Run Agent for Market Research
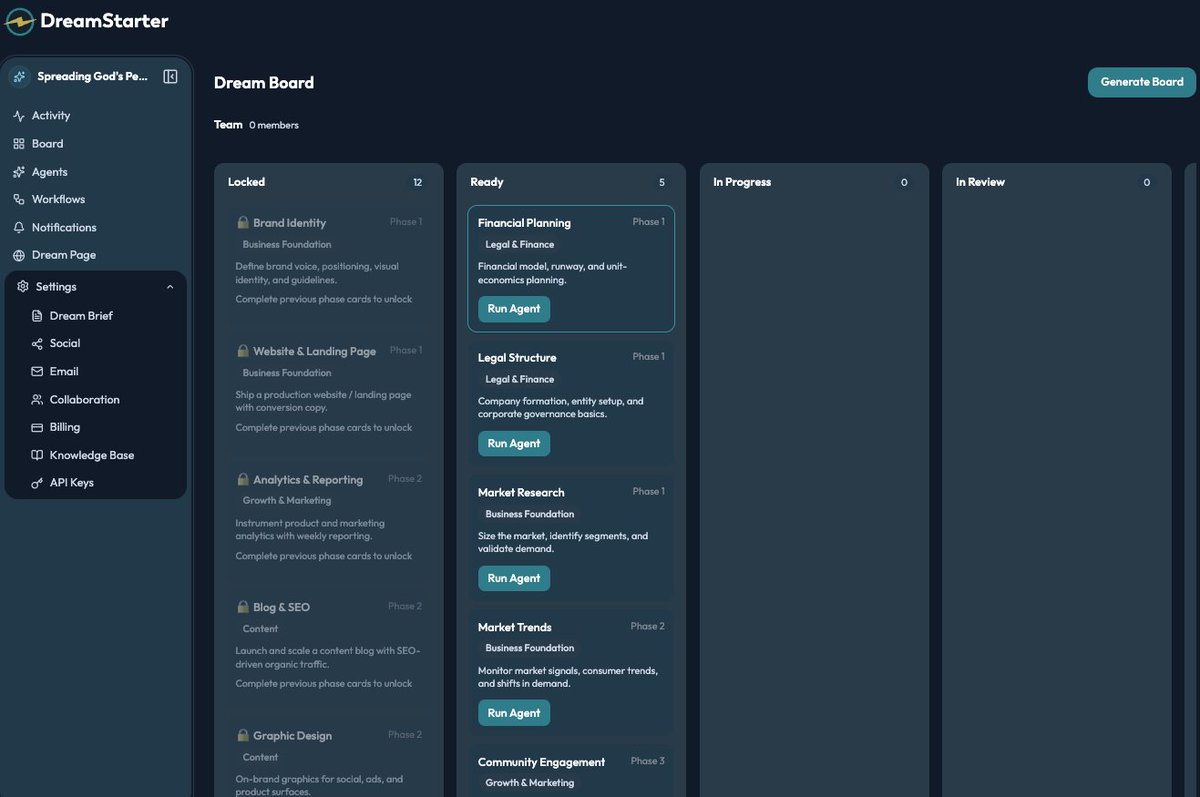Screen dimensions: 1200x797 (514, 579)
